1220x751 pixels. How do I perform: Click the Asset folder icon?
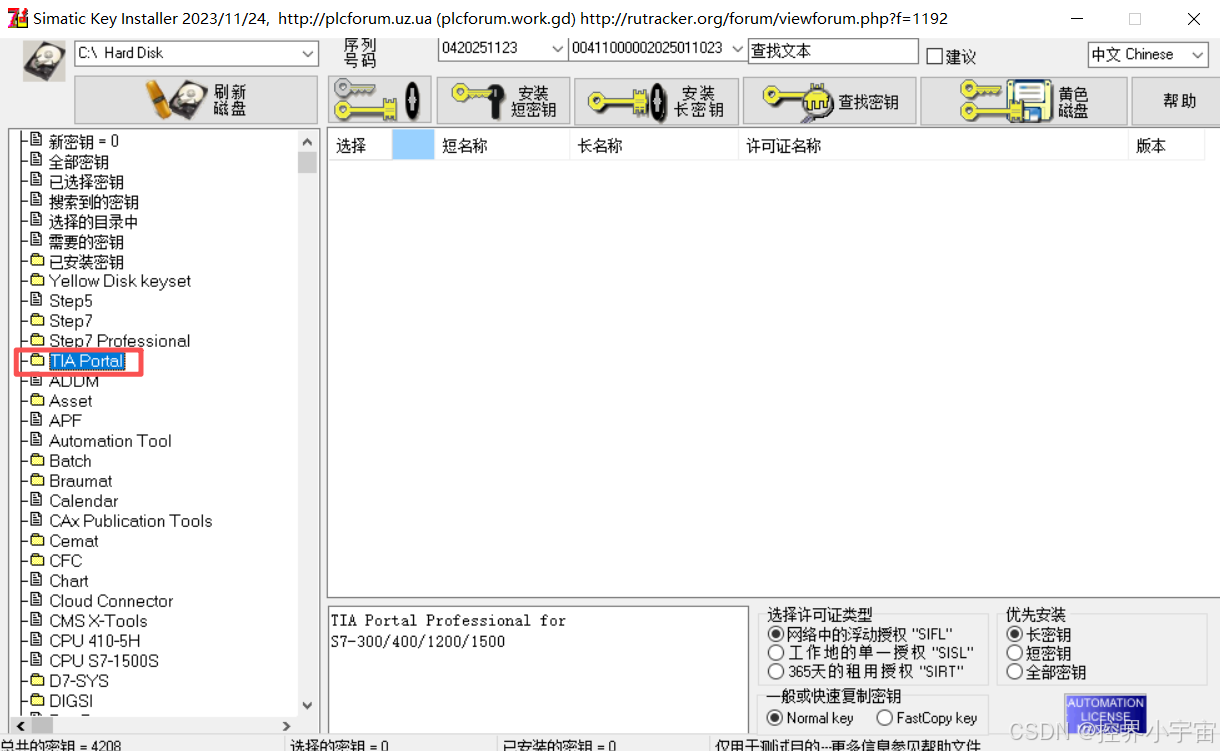[37, 400]
